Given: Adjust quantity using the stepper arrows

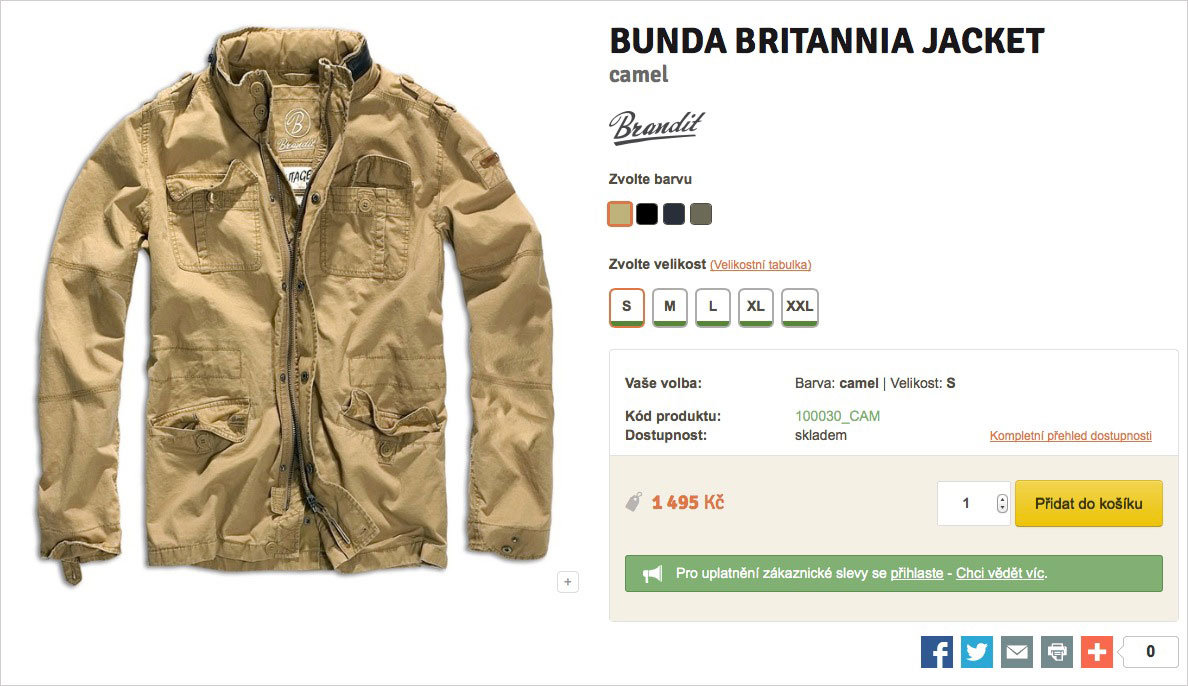Looking at the screenshot, I should point(1002,503).
